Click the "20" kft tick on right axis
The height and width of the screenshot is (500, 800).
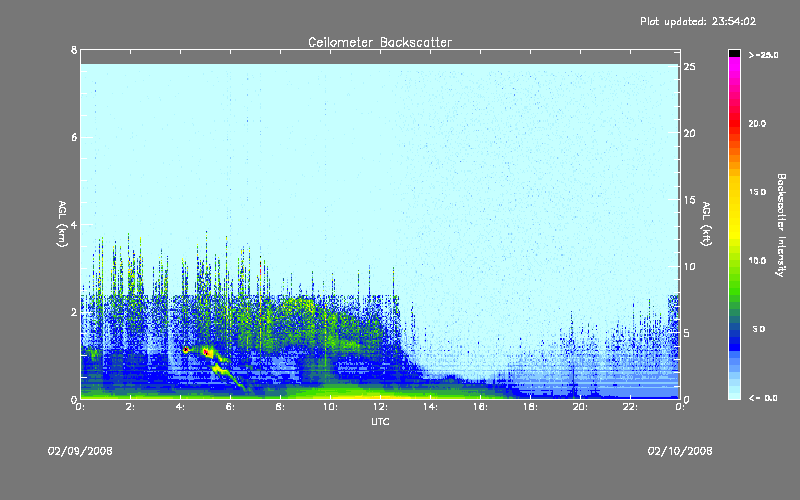tap(689, 133)
